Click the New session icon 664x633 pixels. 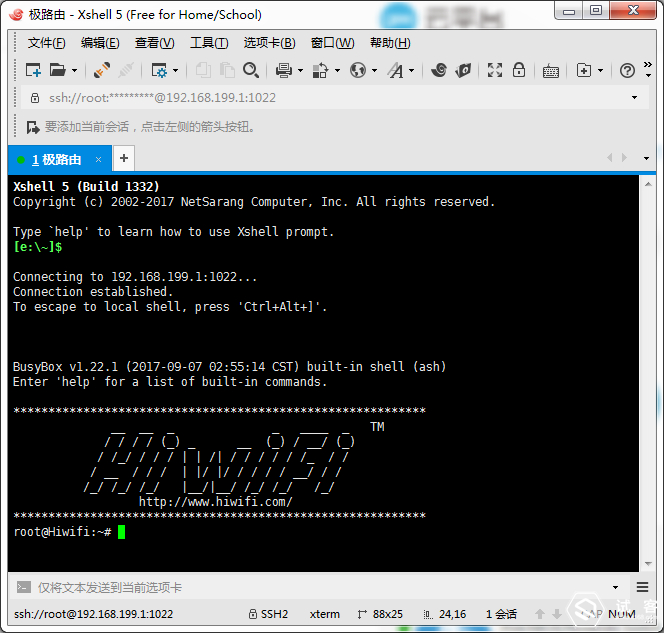[x=33, y=70]
